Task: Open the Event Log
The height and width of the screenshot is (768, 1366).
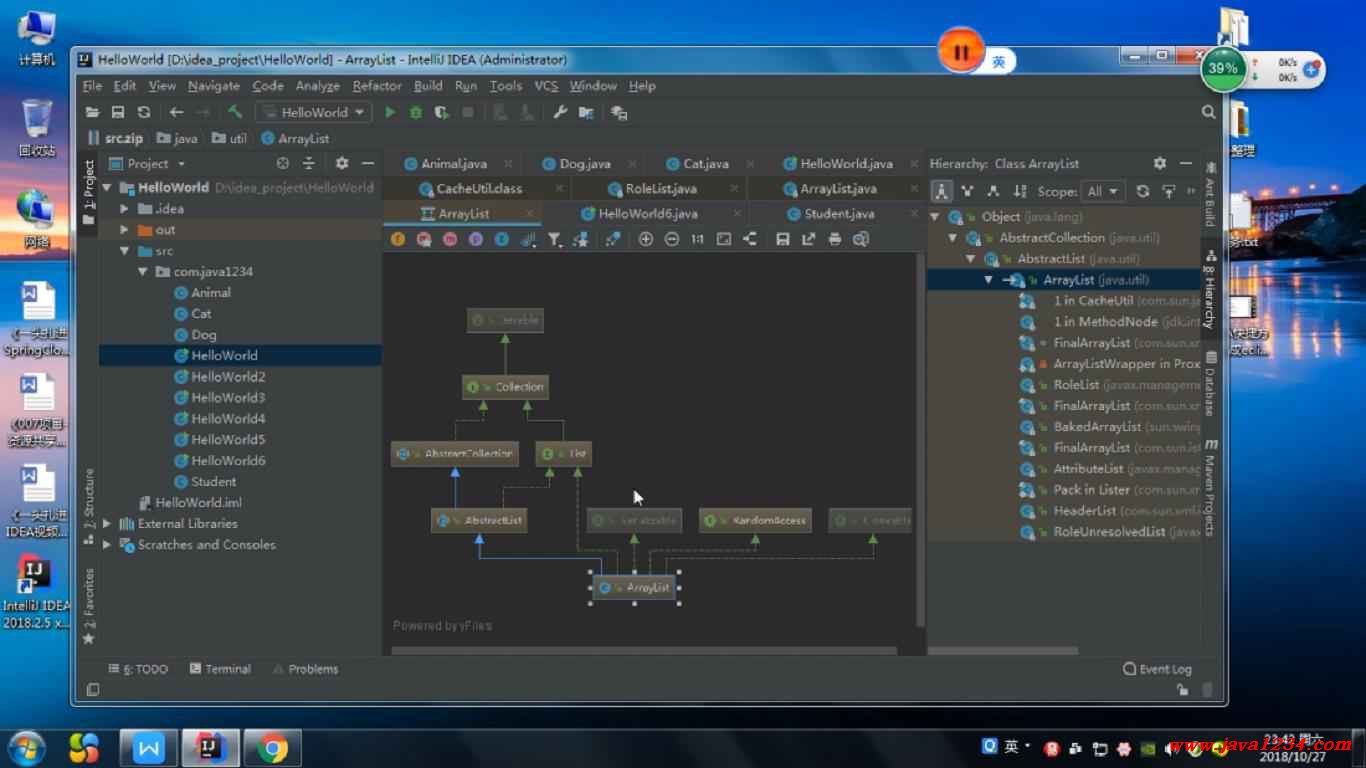Action: [x=1157, y=669]
